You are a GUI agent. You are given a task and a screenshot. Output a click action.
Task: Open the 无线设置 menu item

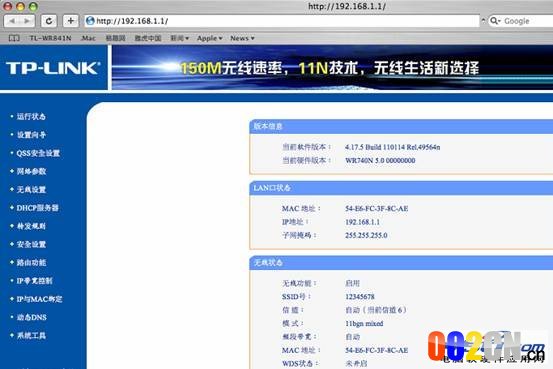(x=31, y=190)
